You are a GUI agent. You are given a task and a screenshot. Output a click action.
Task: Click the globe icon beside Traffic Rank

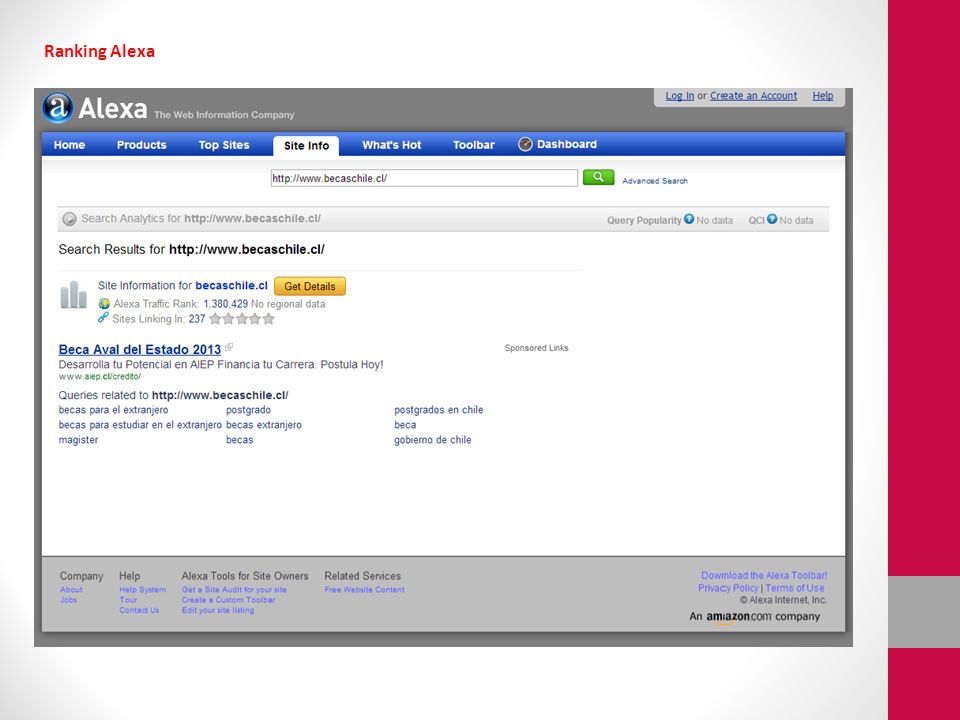pyautogui.click(x=104, y=304)
